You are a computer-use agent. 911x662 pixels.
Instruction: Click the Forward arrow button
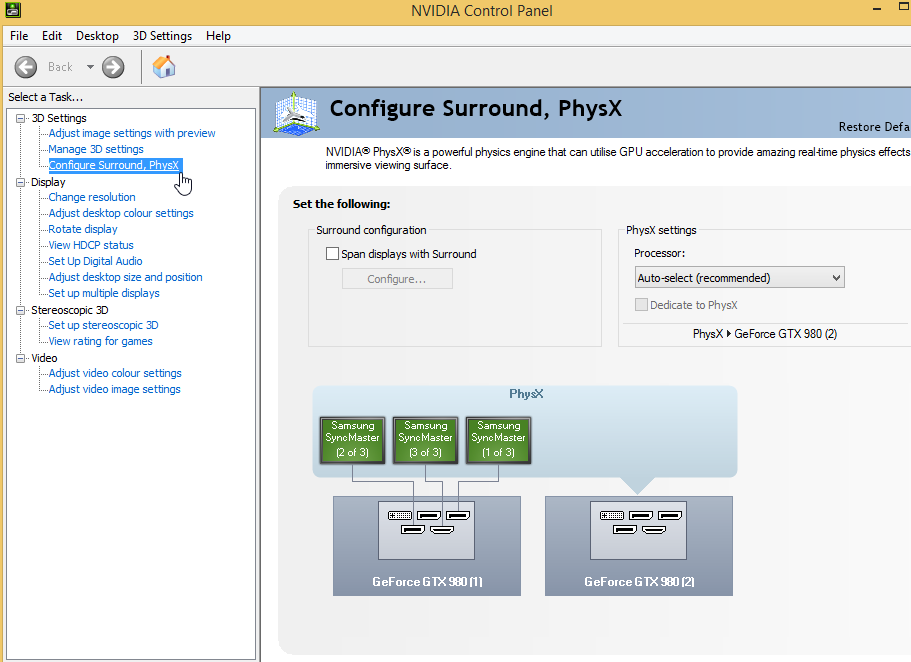(x=113, y=67)
